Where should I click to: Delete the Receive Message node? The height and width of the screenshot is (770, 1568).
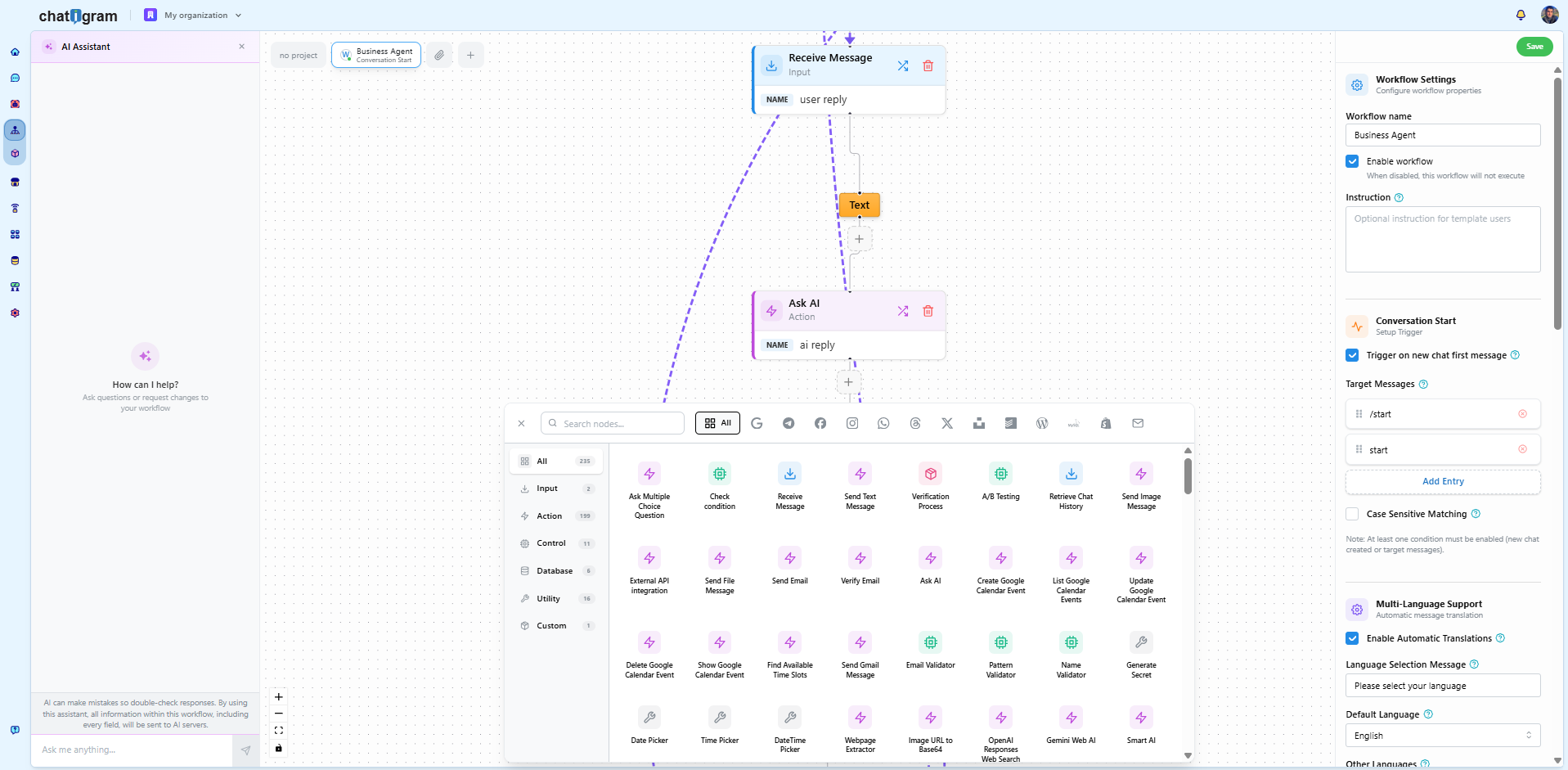tap(928, 65)
